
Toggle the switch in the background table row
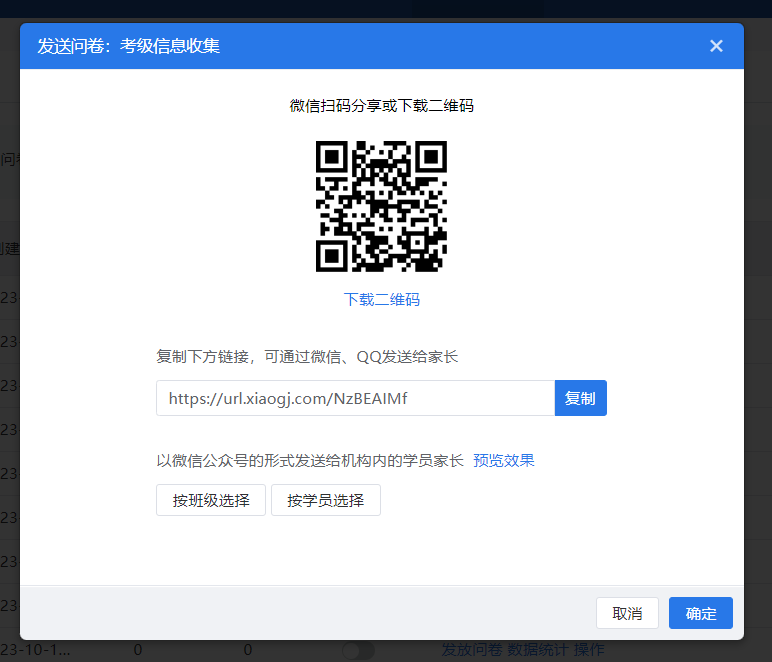pos(358,650)
